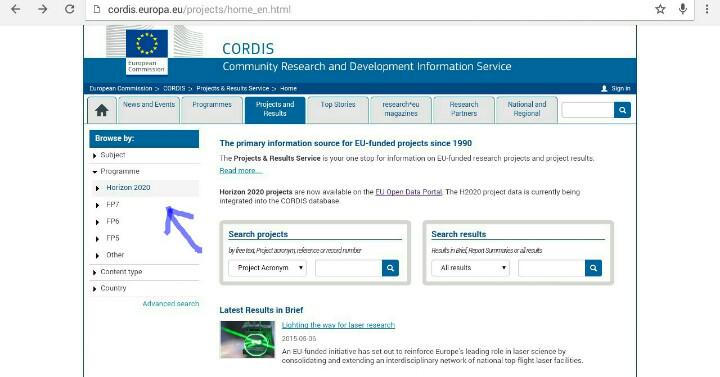Open the Top Stories tab
720x377 pixels.
pos(338,109)
